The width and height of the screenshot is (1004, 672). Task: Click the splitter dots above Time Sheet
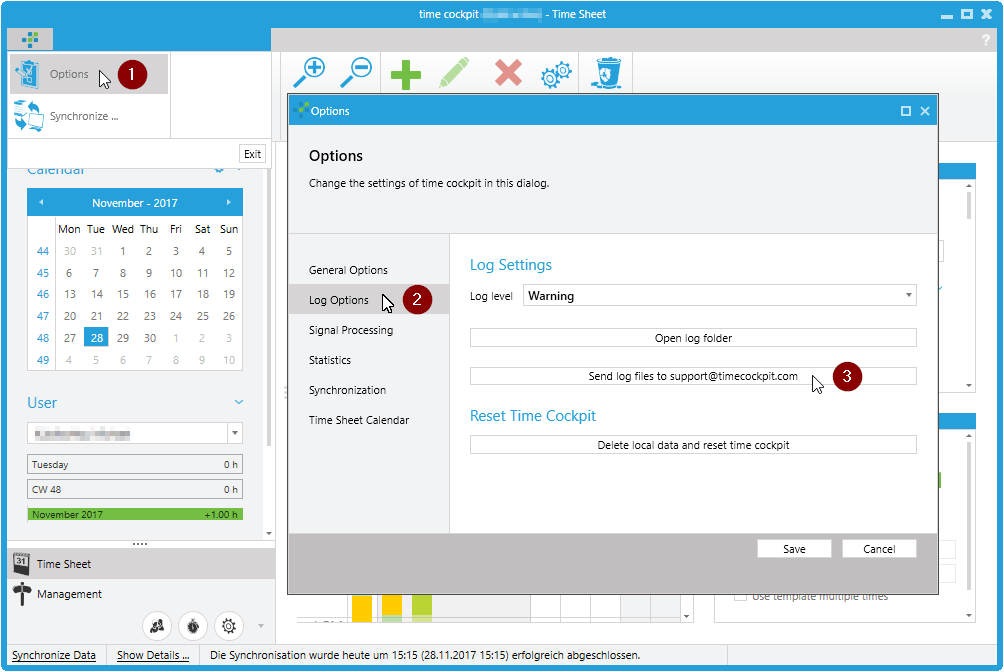click(x=140, y=544)
